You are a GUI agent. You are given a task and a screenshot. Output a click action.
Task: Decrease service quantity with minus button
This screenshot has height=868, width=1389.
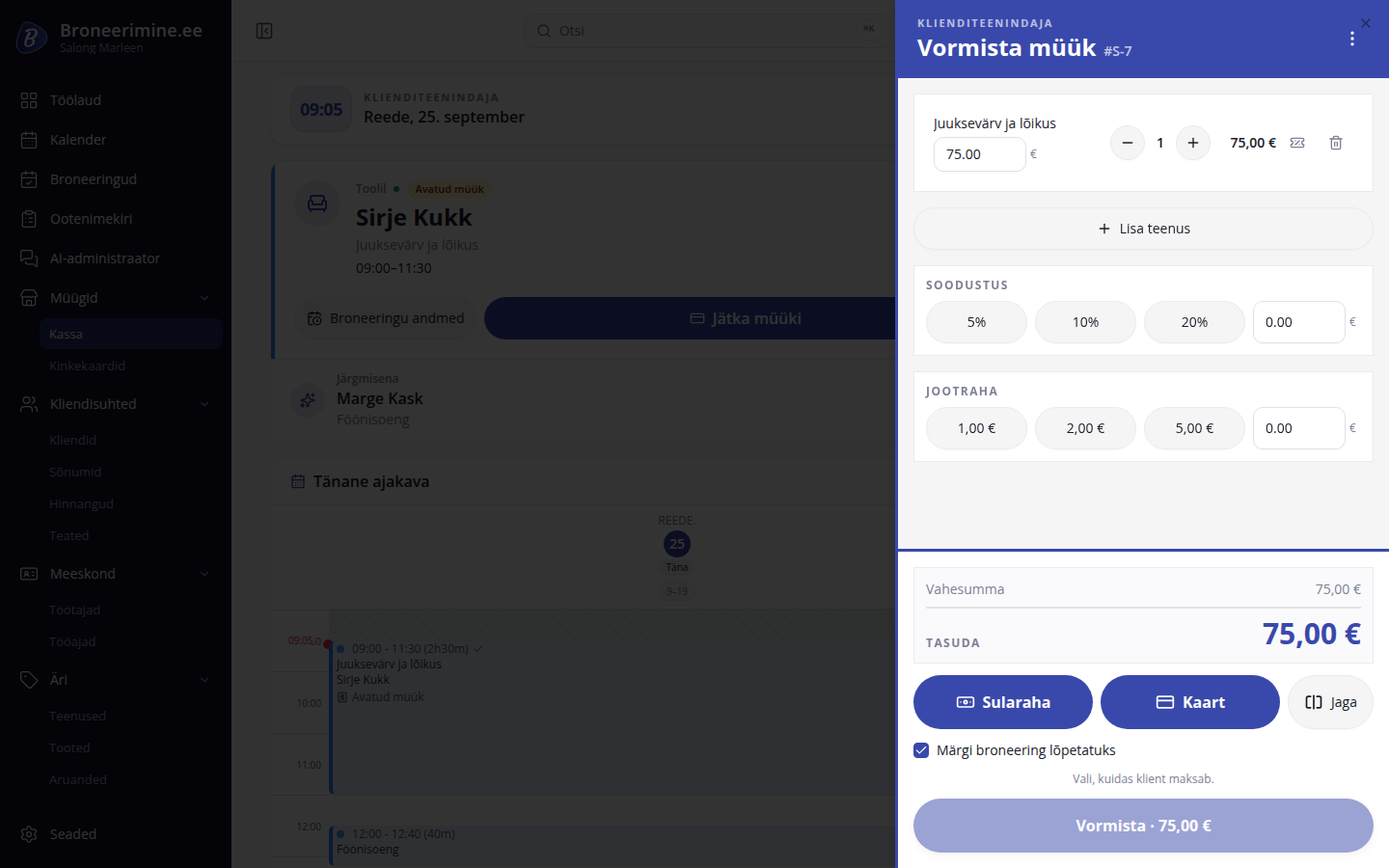pos(1128,143)
